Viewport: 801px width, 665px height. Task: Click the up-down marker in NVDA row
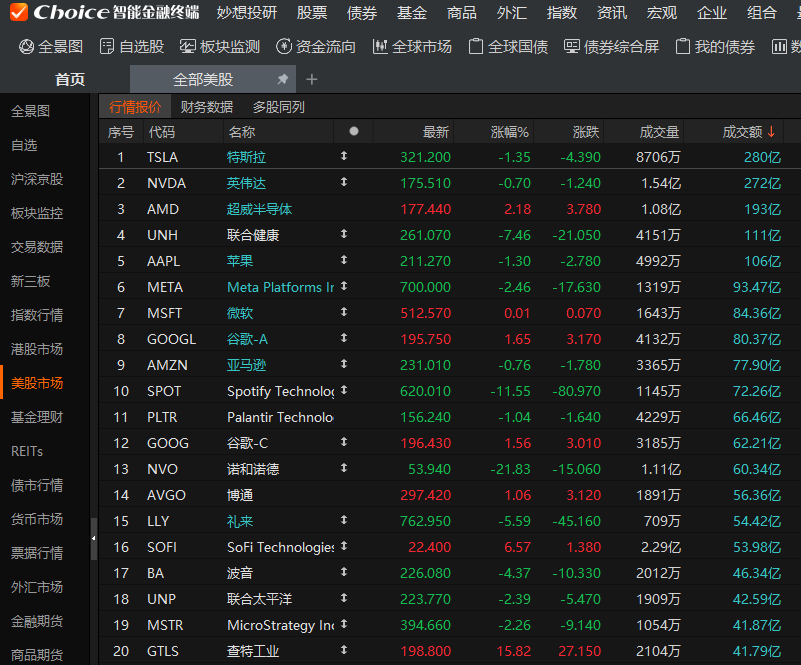tap(344, 182)
